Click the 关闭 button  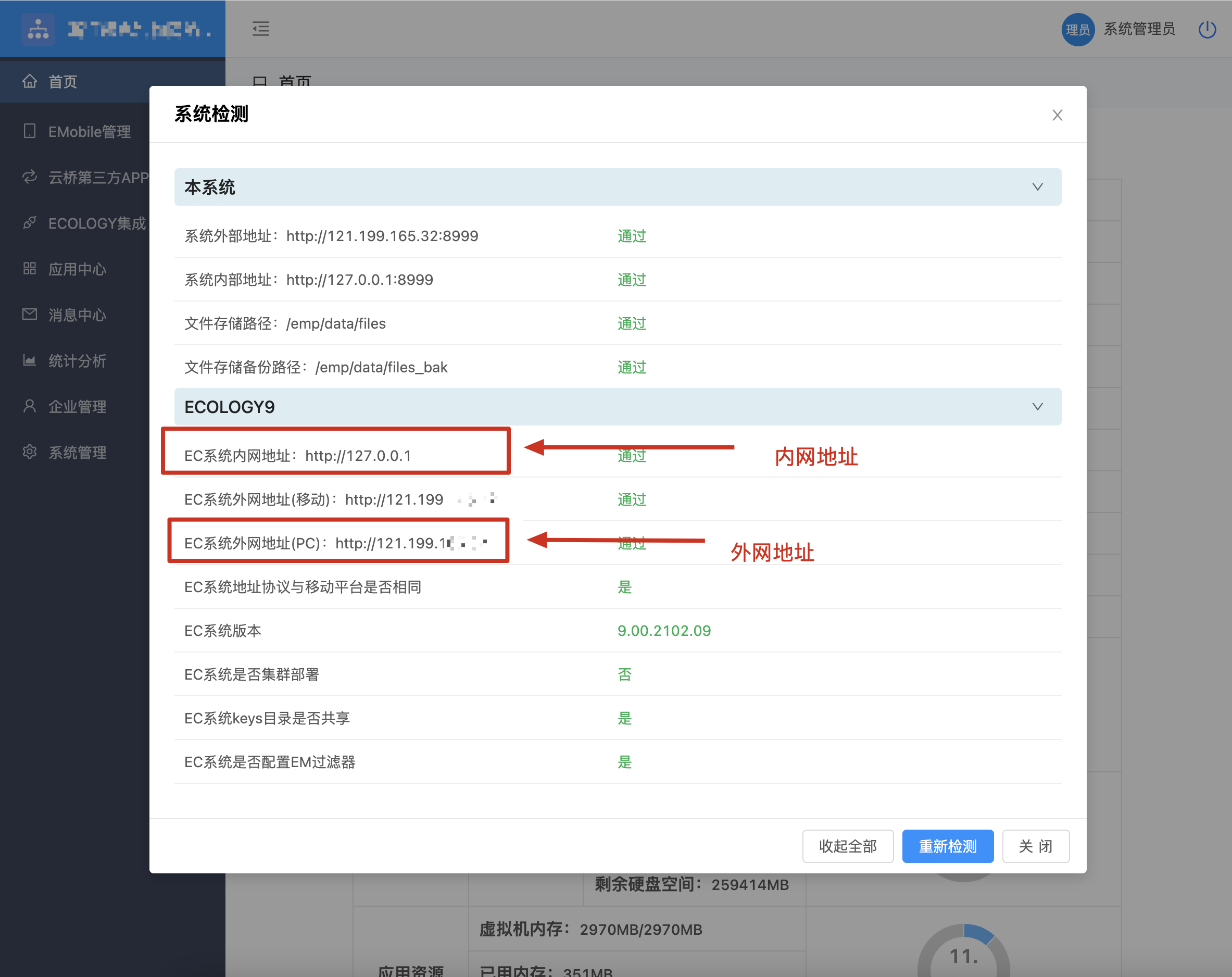pos(1035,846)
